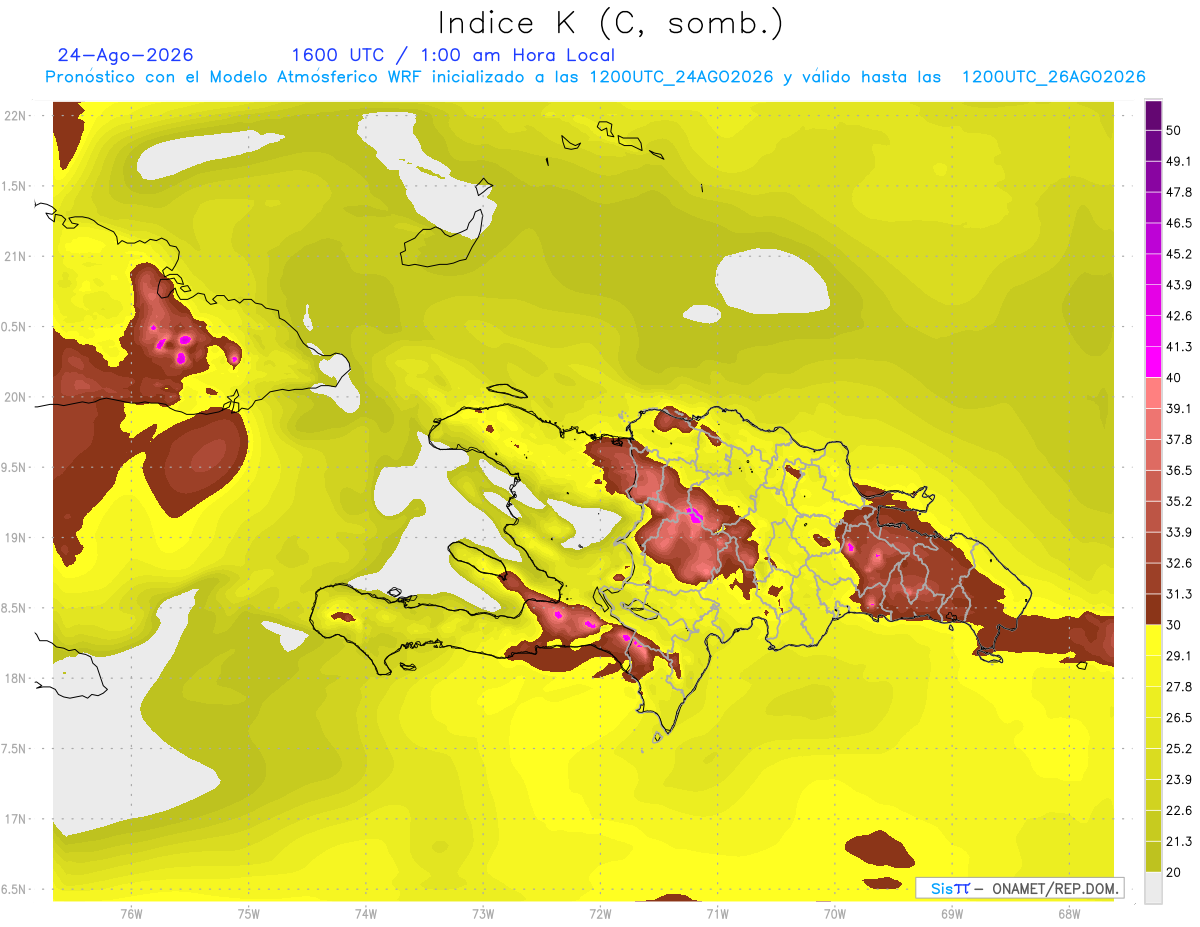Click the '21N' latitude label

15,257
